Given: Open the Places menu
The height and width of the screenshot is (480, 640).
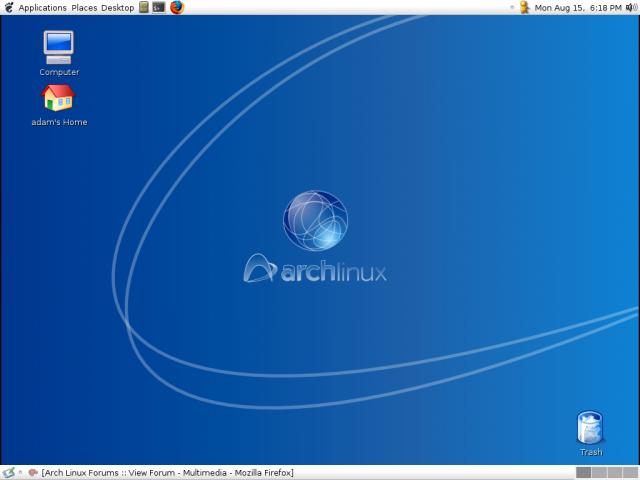Looking at the screenshot, I should point(84,8).
